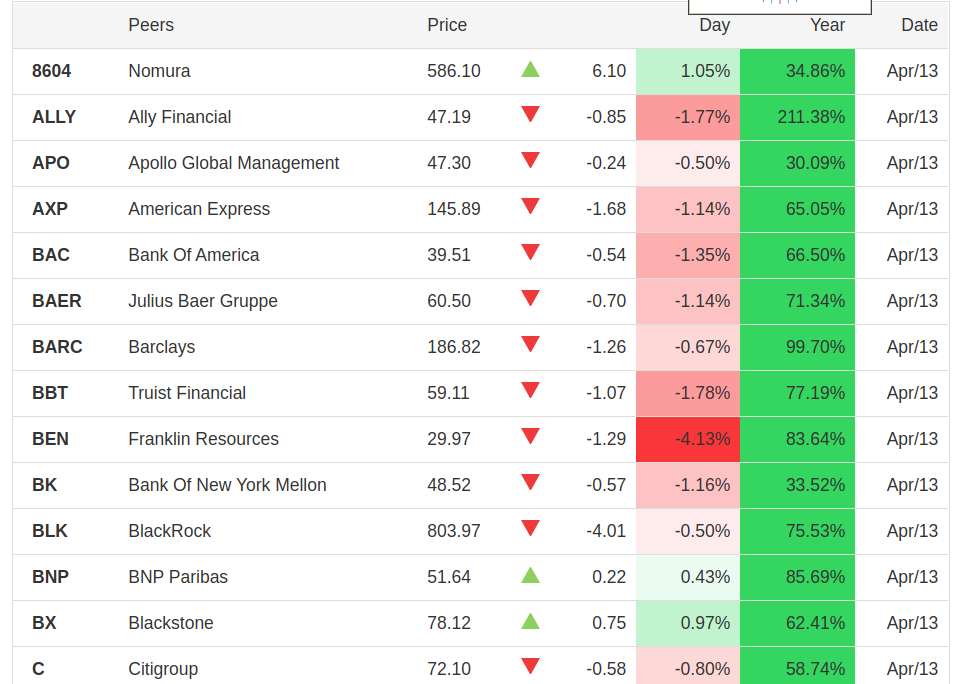This screenshot has height=684, width=974.
Task: Sort table by Peers column header
Action: point(151,25)
